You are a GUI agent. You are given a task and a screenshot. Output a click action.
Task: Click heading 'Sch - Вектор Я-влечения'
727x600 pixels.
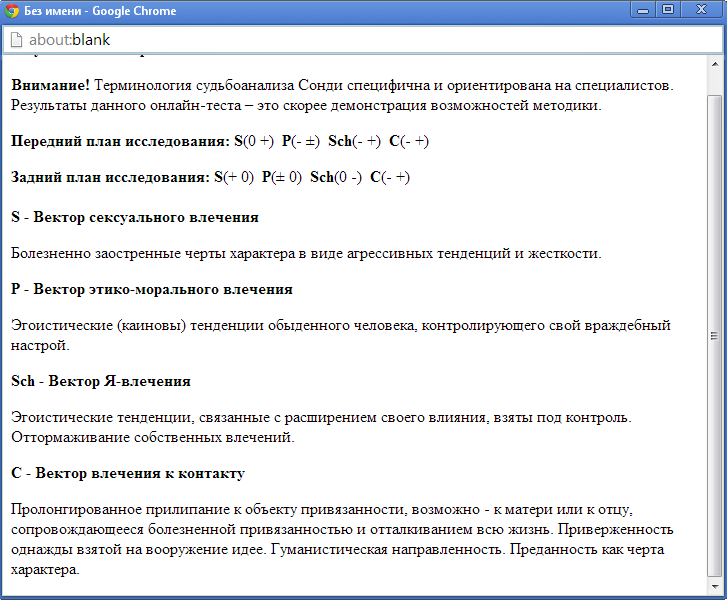pyautogui.click(x=101, y=381)
